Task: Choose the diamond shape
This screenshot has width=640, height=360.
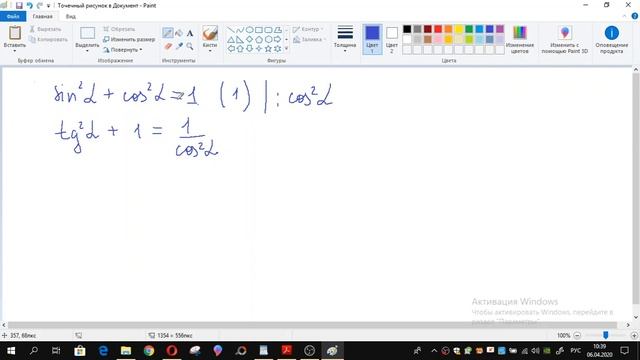Action: [x=249, y=39]
